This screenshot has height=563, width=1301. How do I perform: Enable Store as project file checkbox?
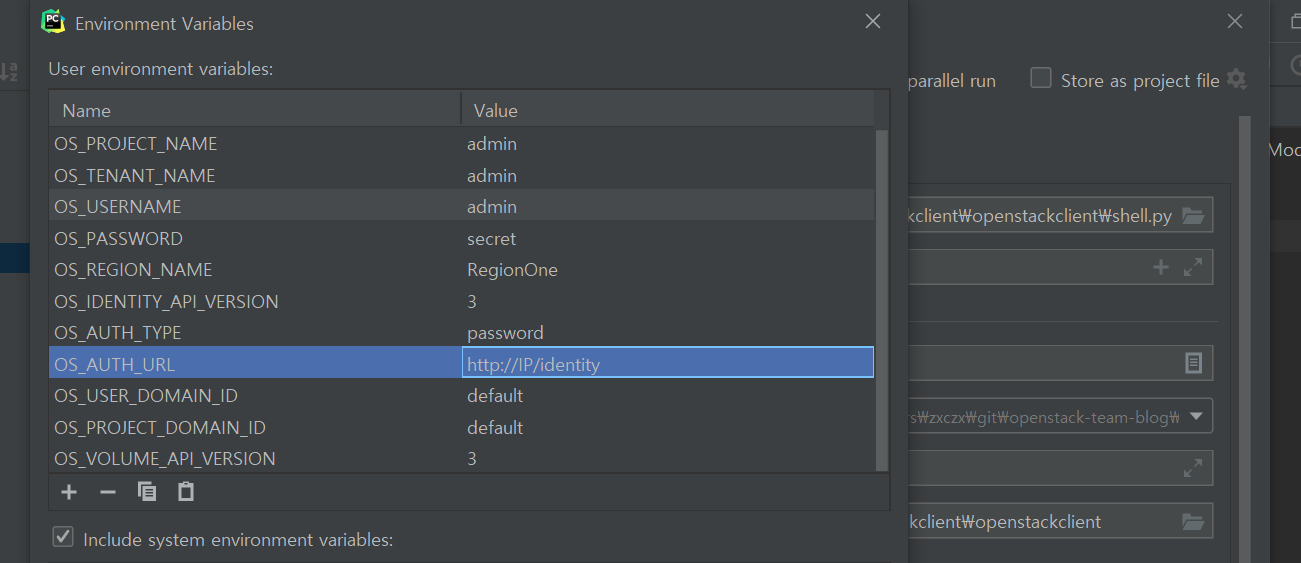[x=1041, y=78]
